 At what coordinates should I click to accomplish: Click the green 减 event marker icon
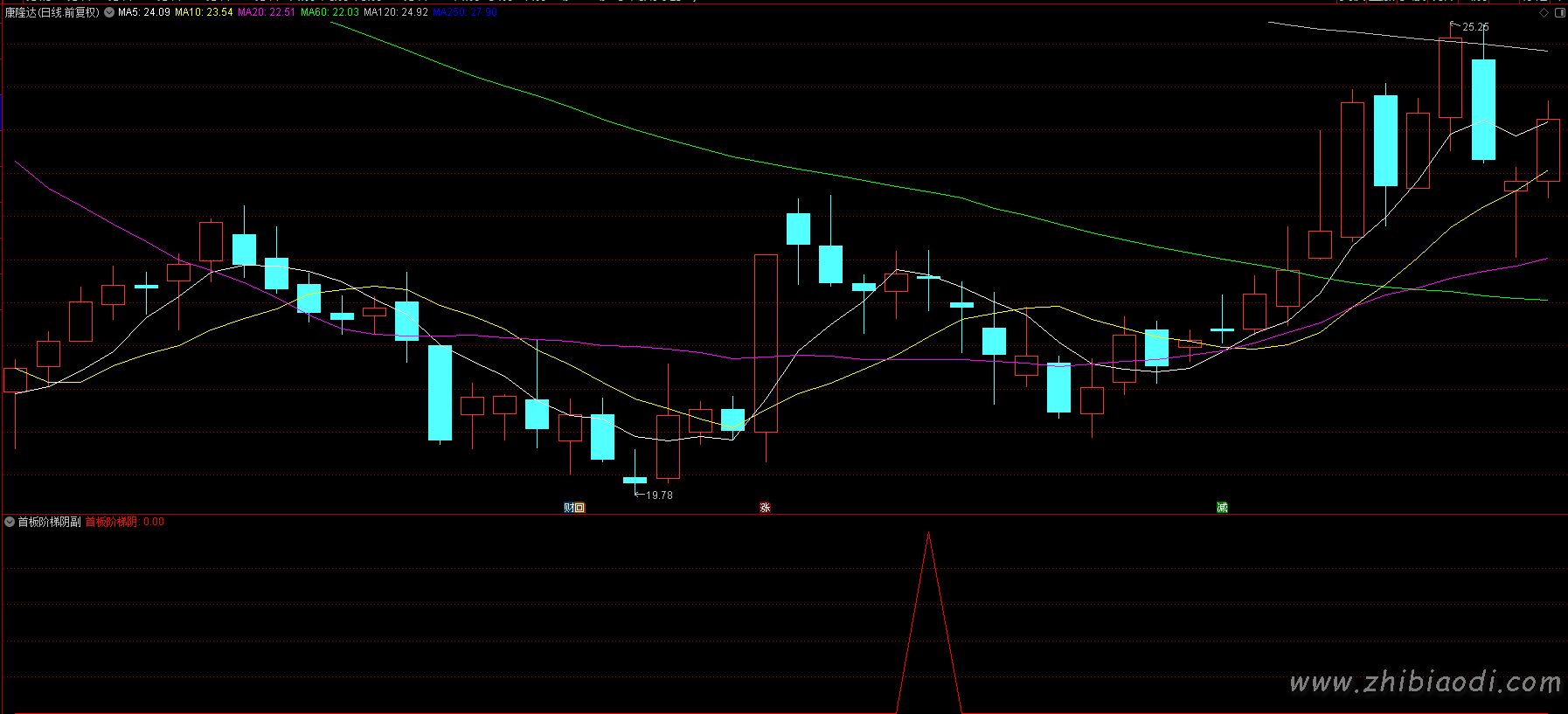(x=1222, y=508)
